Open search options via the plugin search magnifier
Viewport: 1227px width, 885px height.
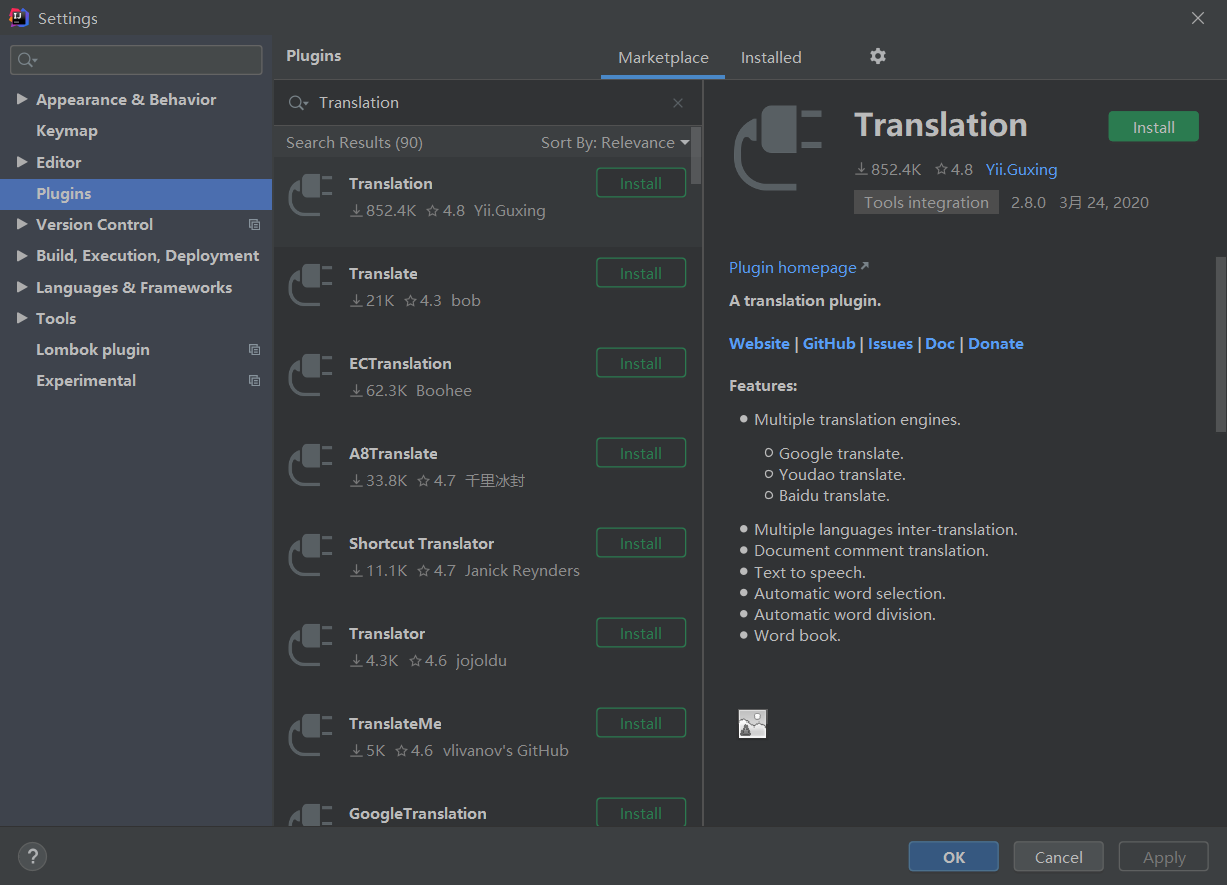tap(298, 103)
